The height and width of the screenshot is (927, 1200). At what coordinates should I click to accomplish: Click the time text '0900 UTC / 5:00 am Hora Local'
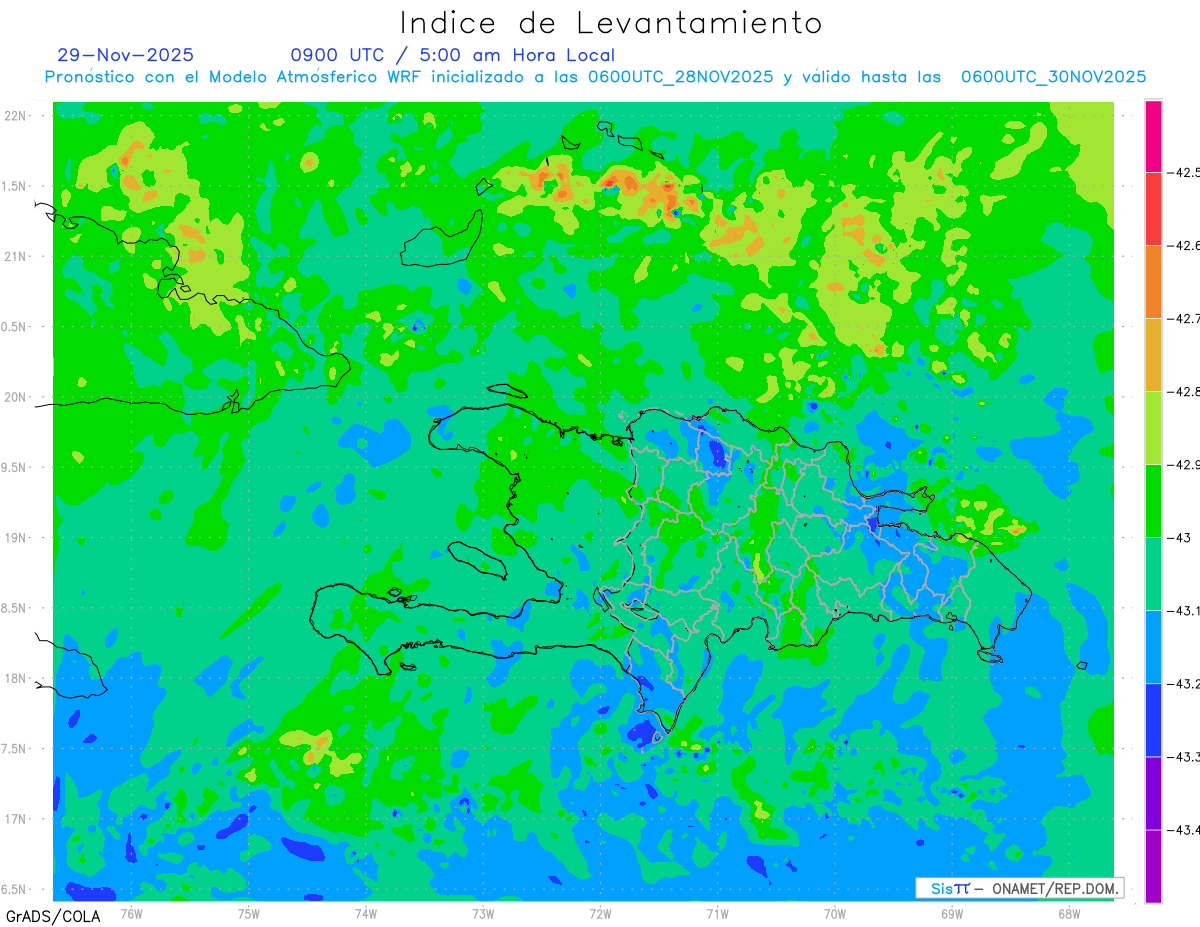452,55
